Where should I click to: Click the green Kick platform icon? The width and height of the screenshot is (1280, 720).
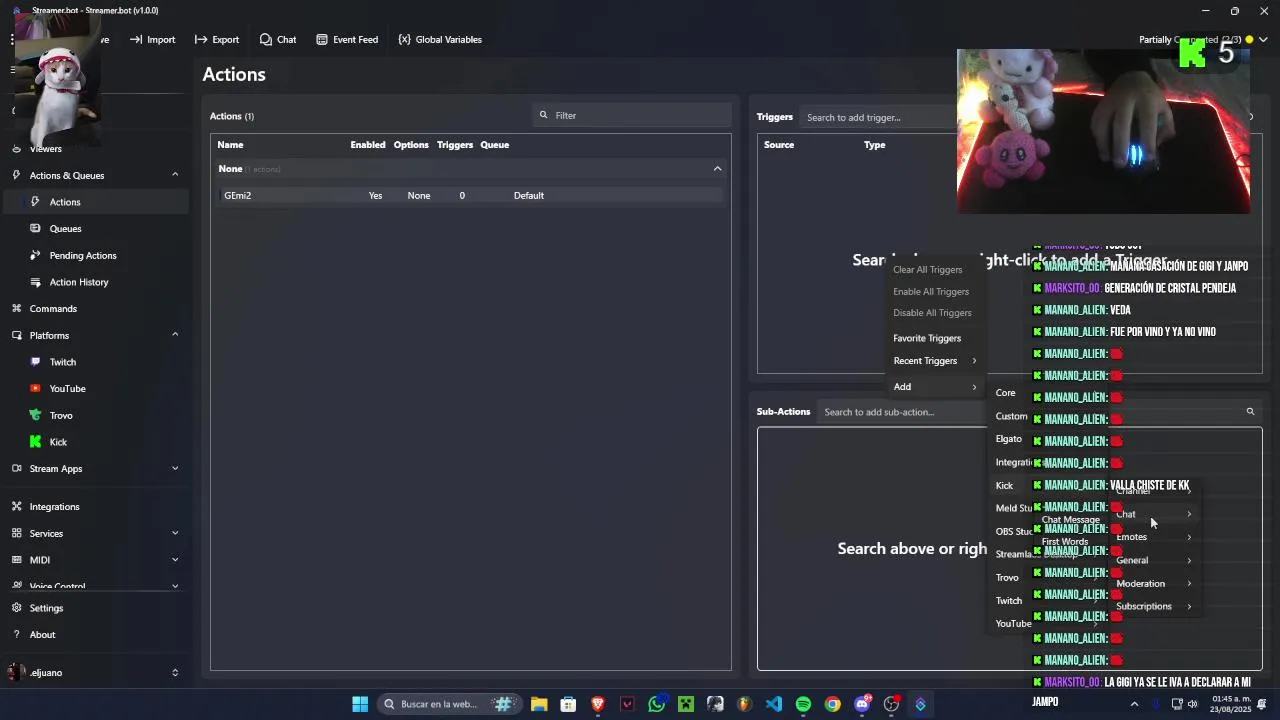36,442
